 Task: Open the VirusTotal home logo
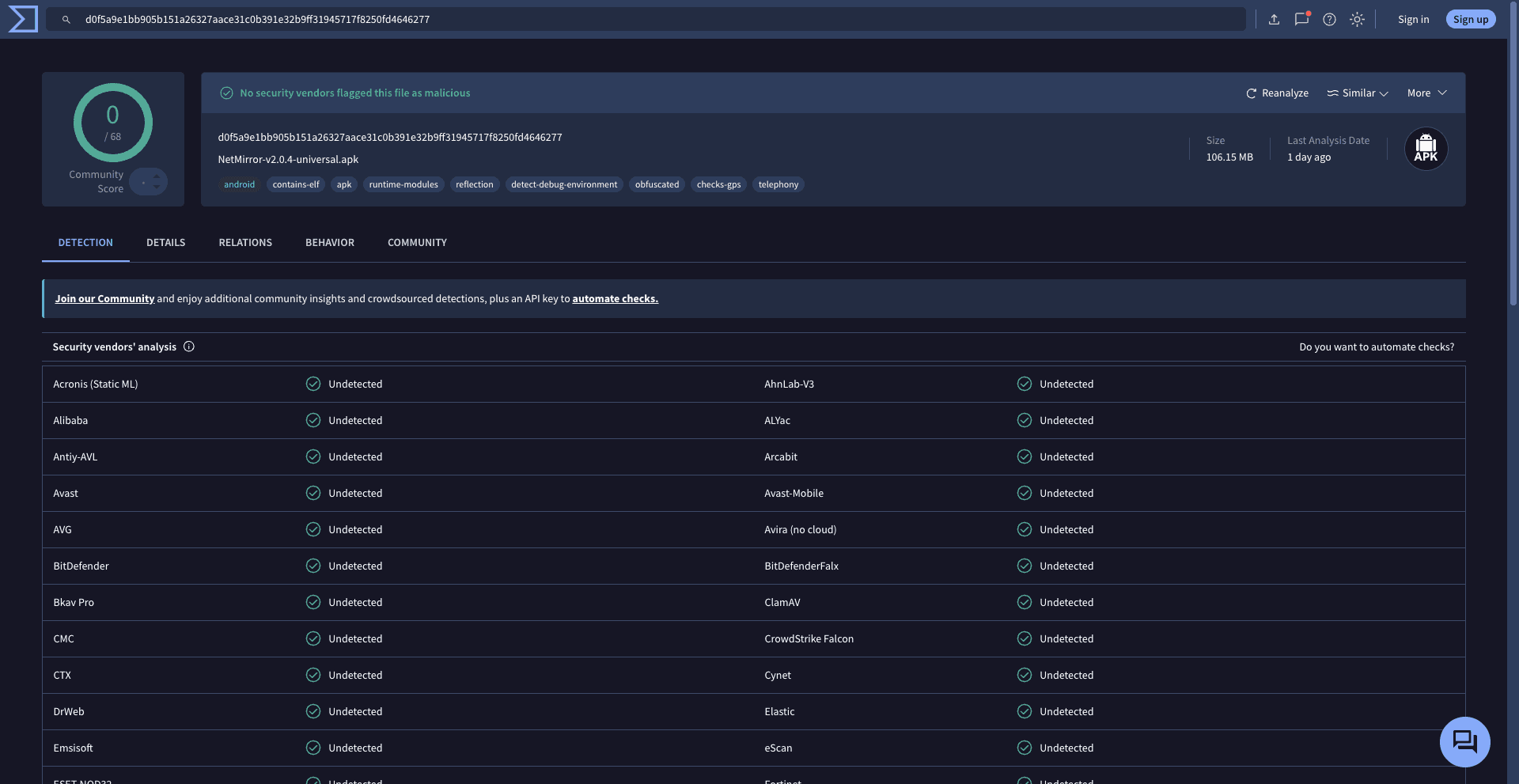pyautogui.click(x=23, y=19)
